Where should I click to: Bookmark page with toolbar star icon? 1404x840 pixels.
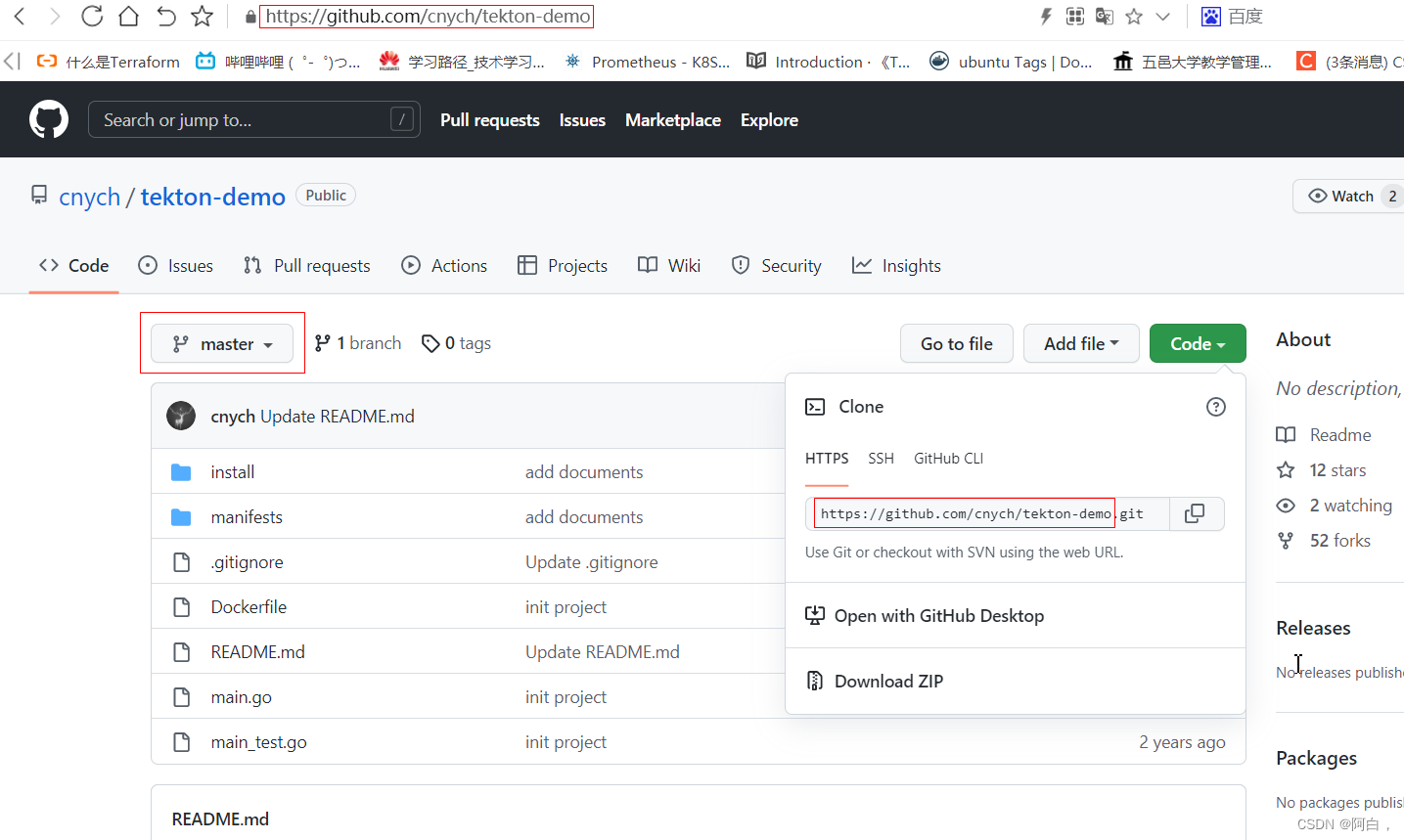point(202,16)
